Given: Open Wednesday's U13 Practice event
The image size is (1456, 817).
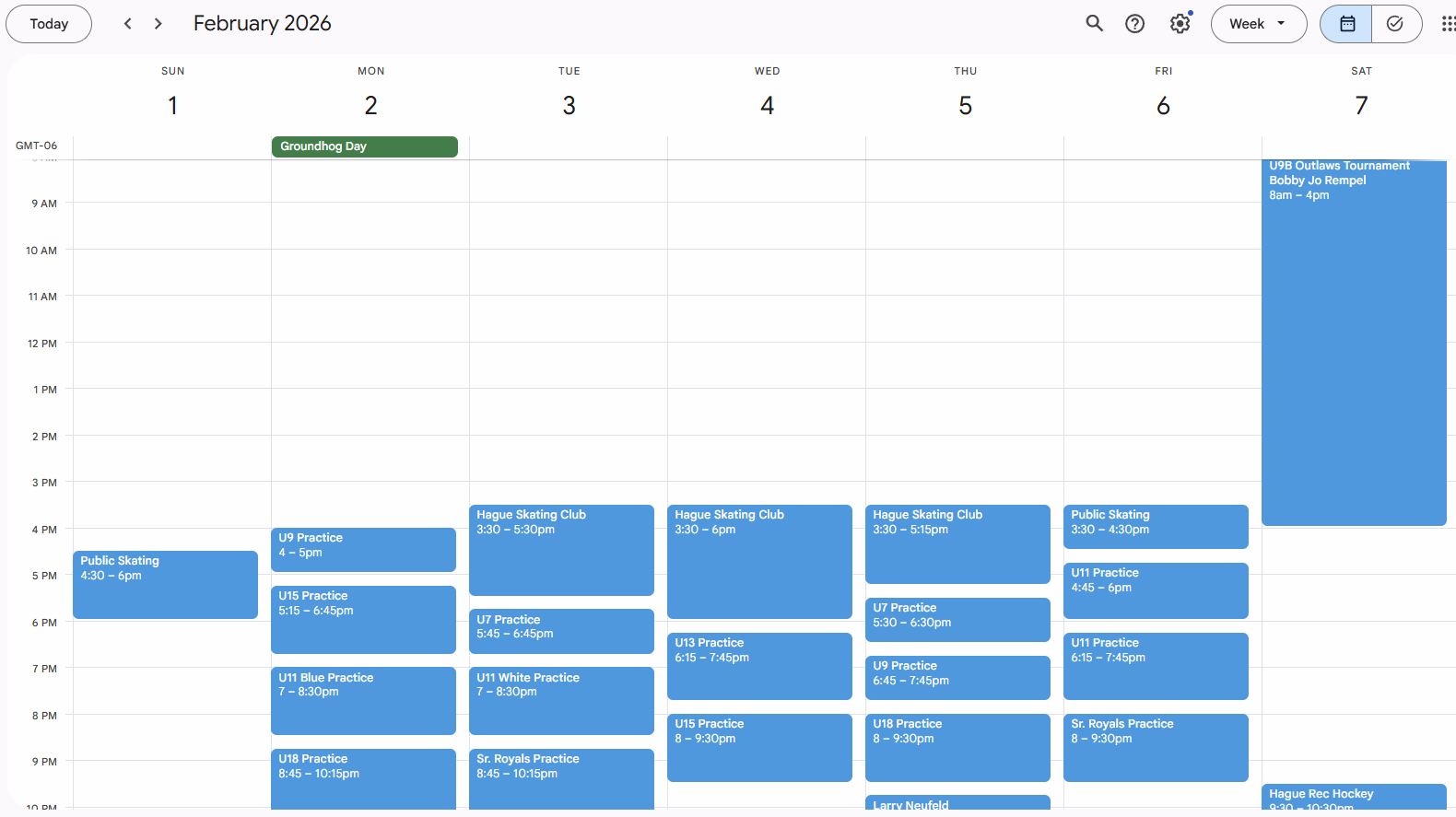Looking at the screenshot, I should (x=759, y=665).
